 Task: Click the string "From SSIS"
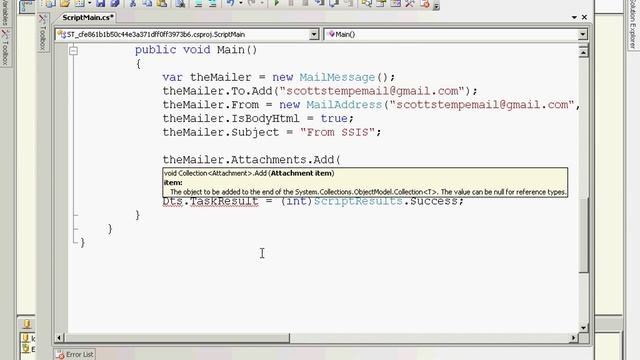pos(337,132)
